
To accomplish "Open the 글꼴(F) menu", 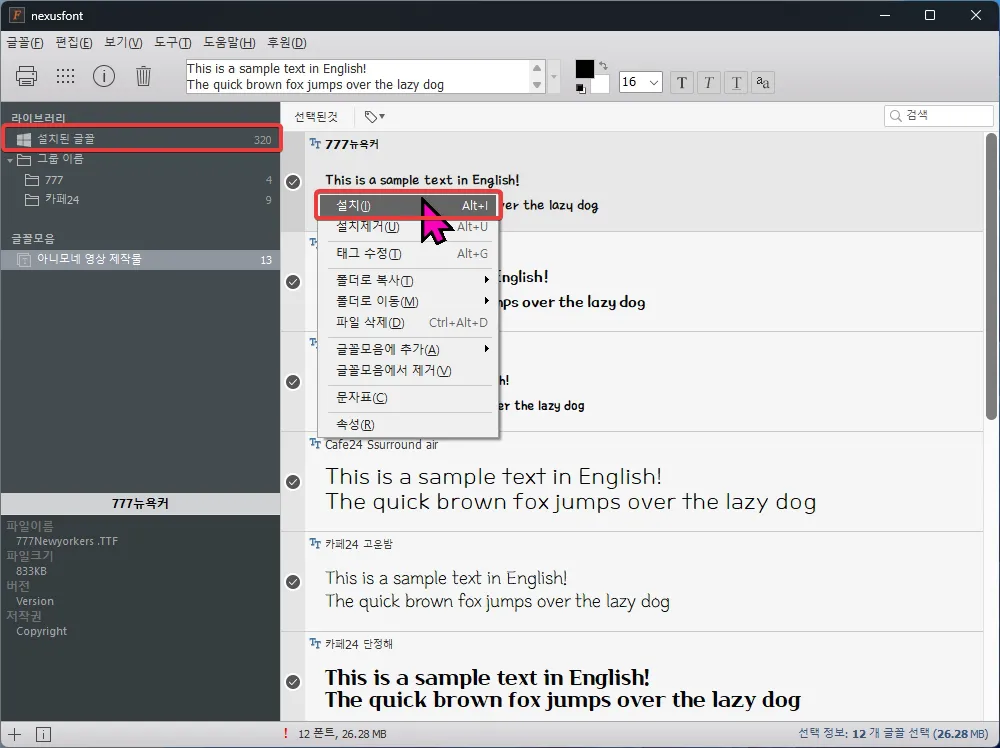I will click(25, 43).
